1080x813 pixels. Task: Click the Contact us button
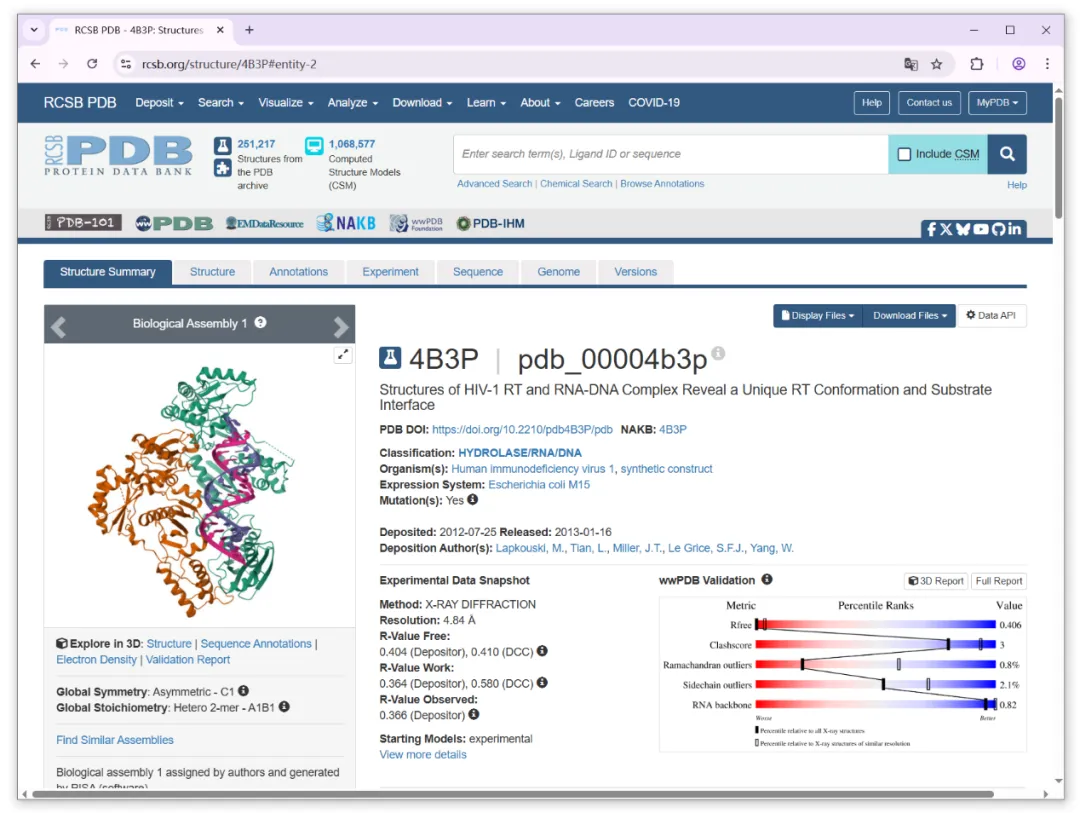pyautogui.click(x=928, y=103)
